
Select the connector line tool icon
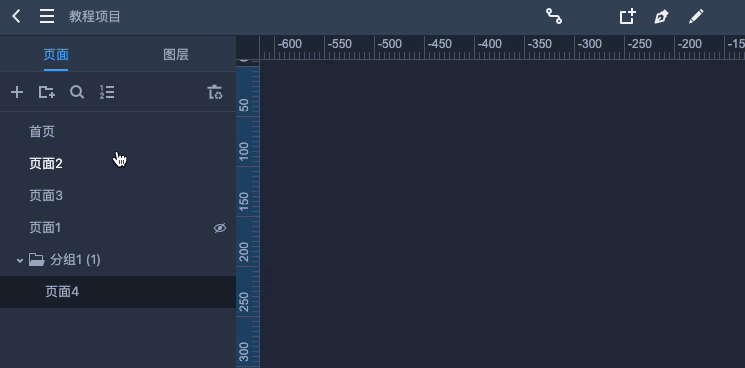[554, 17]
